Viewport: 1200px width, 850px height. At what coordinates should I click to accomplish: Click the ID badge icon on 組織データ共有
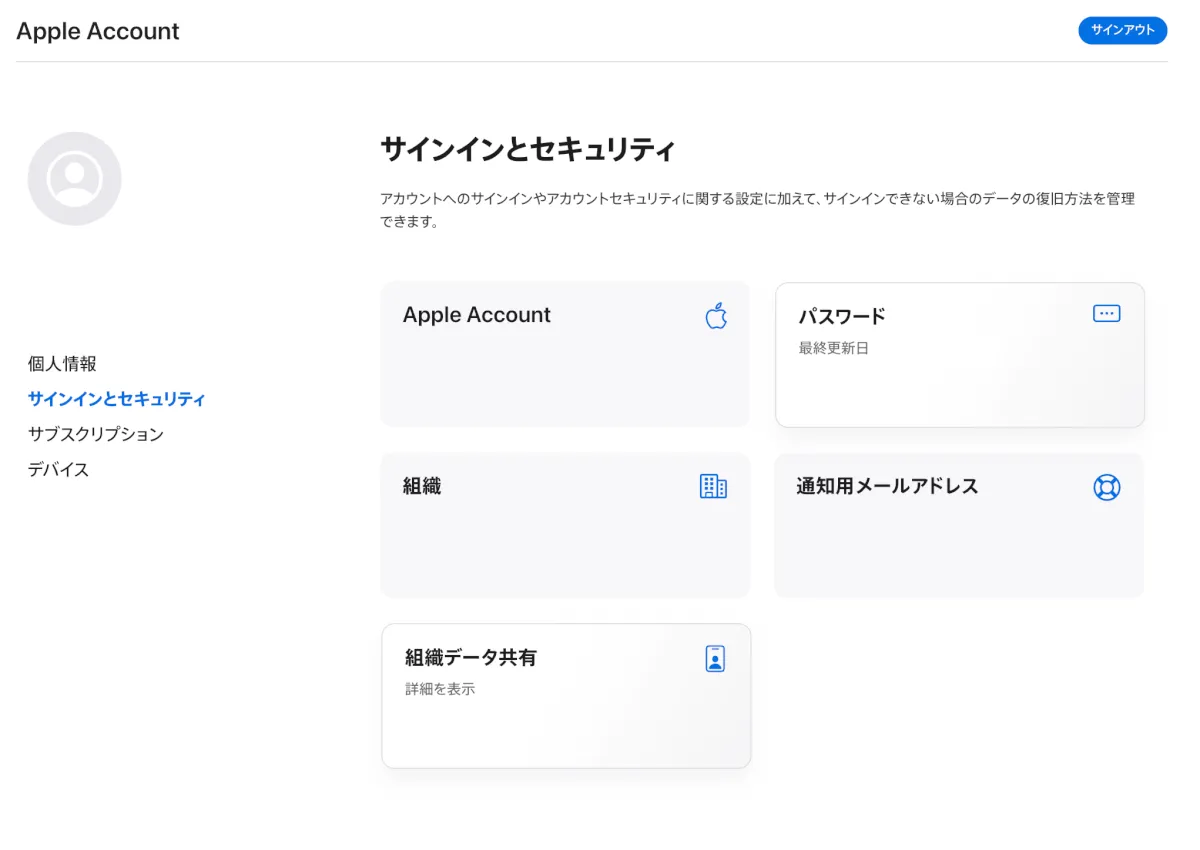coord(715,659)
